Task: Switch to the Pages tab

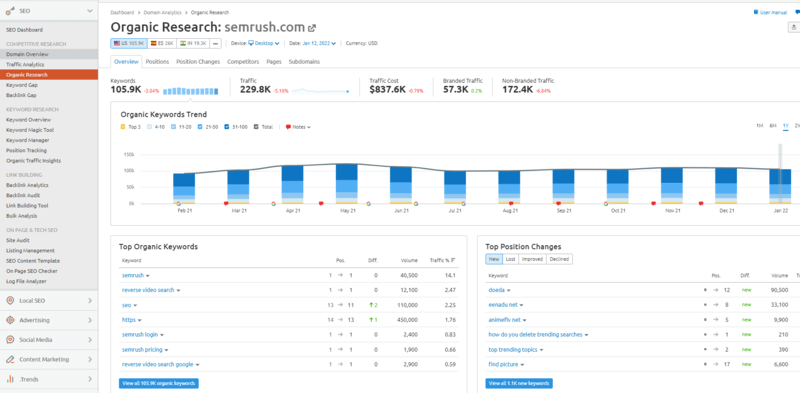Action: 274,62
